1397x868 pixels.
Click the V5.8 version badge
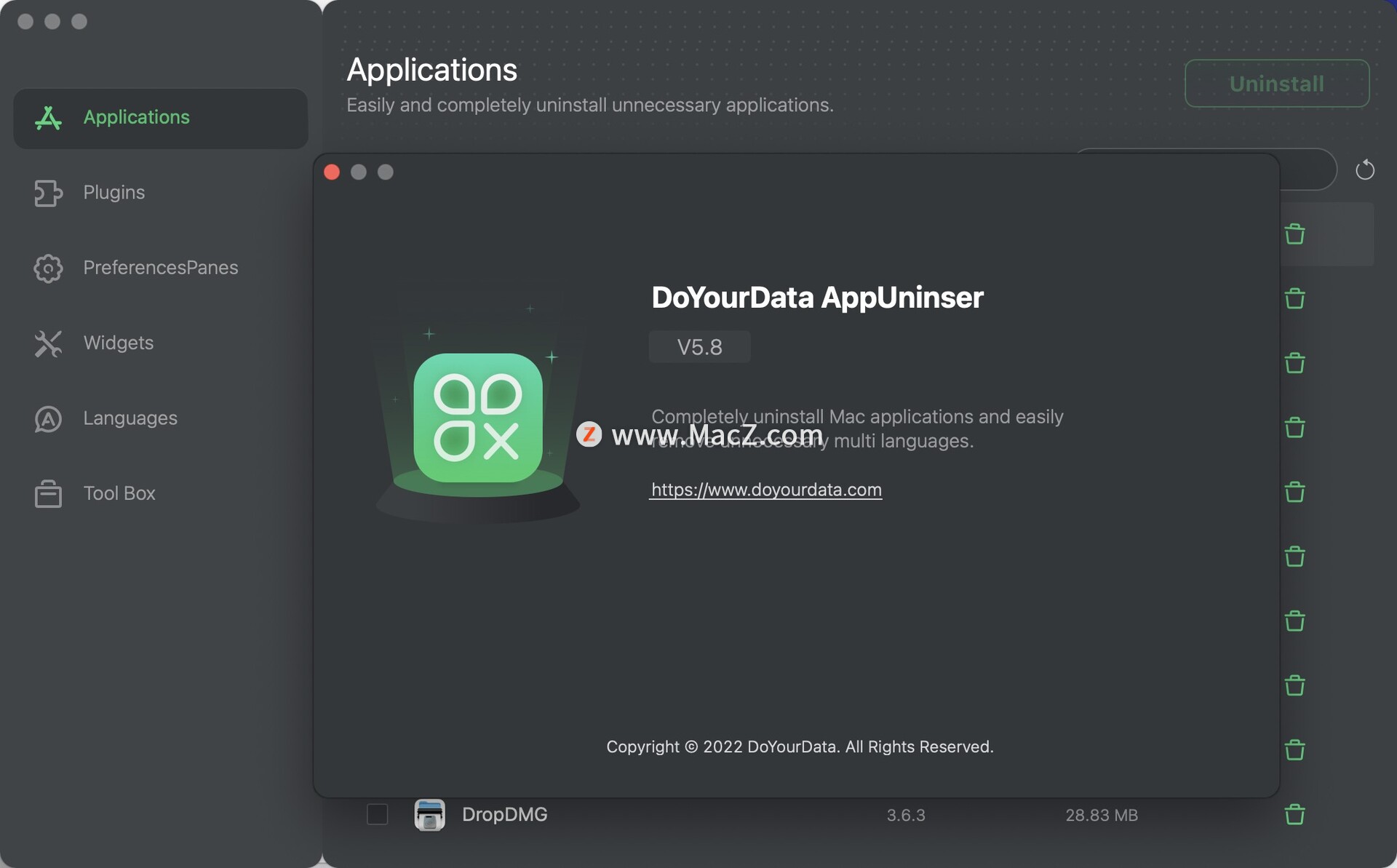[x=699, y=347]
